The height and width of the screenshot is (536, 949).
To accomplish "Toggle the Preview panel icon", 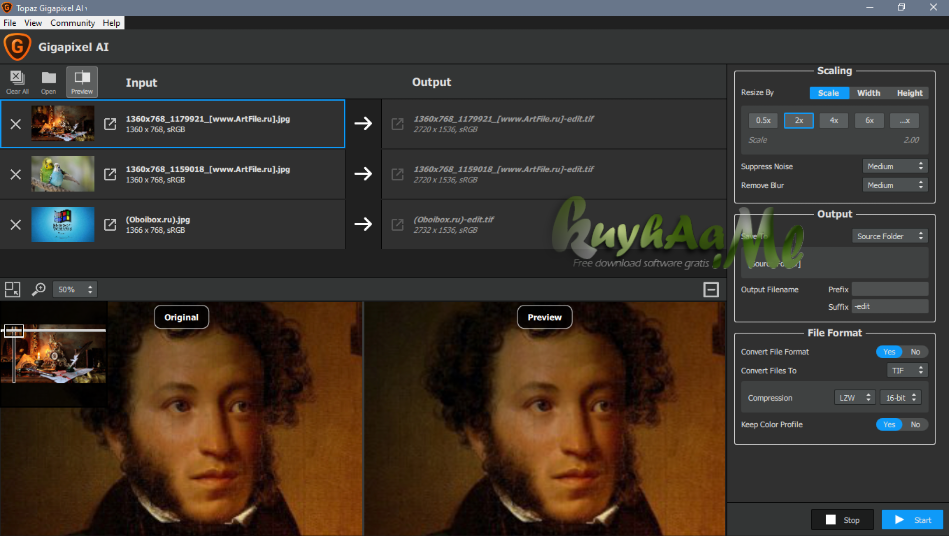I will pyautogui.click(x=82, y=82).
